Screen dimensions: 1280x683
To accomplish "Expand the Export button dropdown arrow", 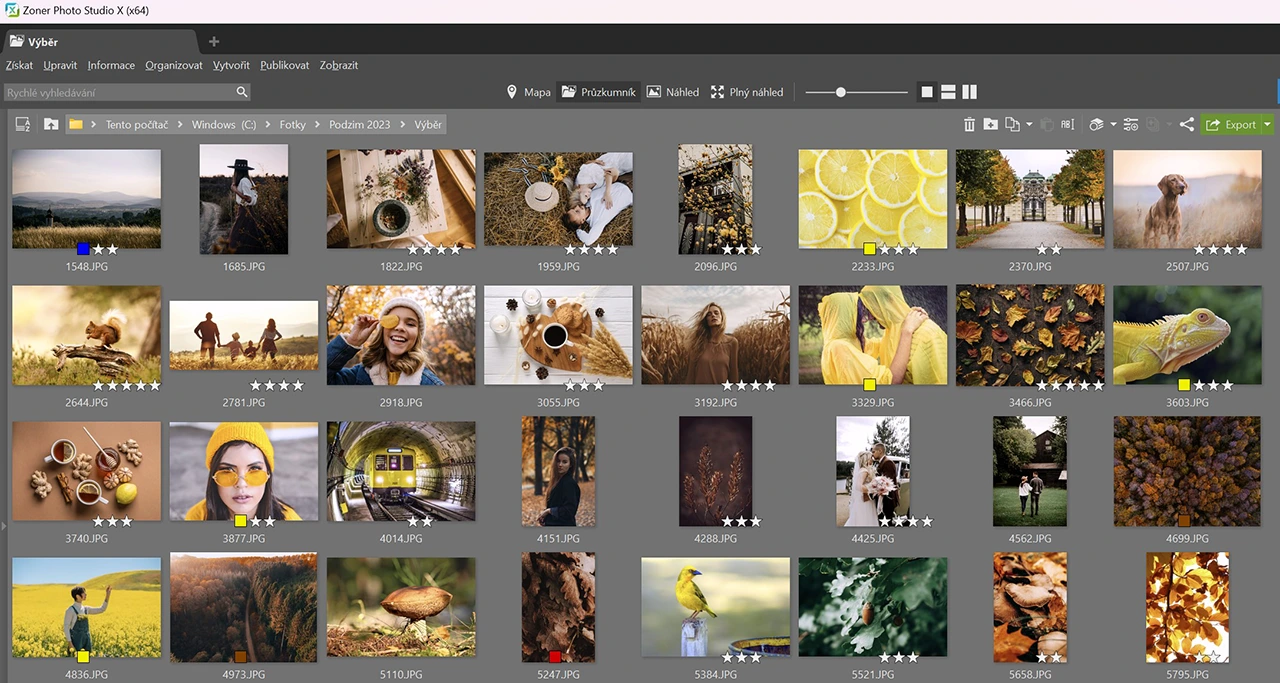I will click(1267, 124).
